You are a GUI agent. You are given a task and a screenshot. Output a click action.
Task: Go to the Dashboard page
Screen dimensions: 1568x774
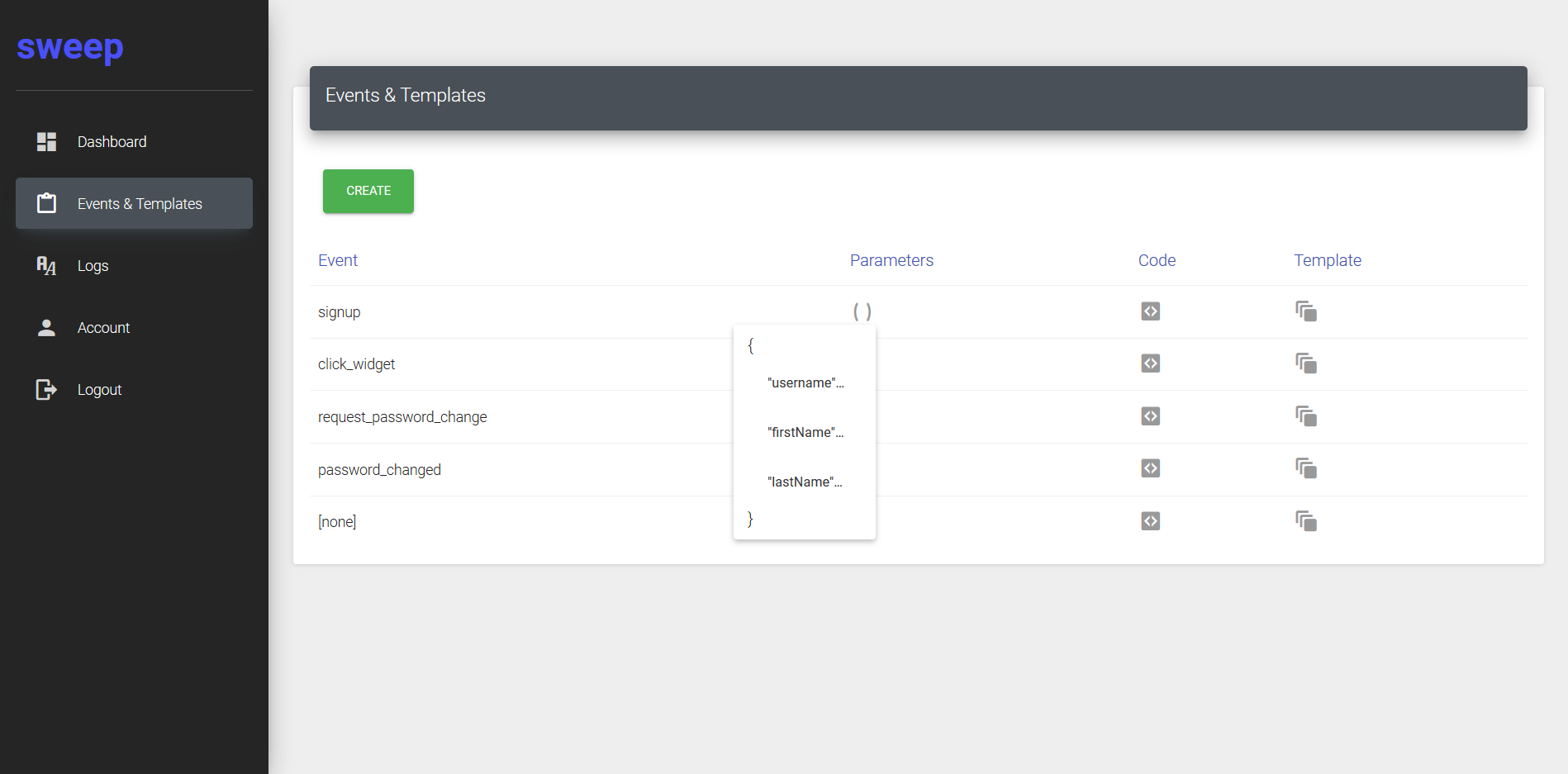point(112,142)
